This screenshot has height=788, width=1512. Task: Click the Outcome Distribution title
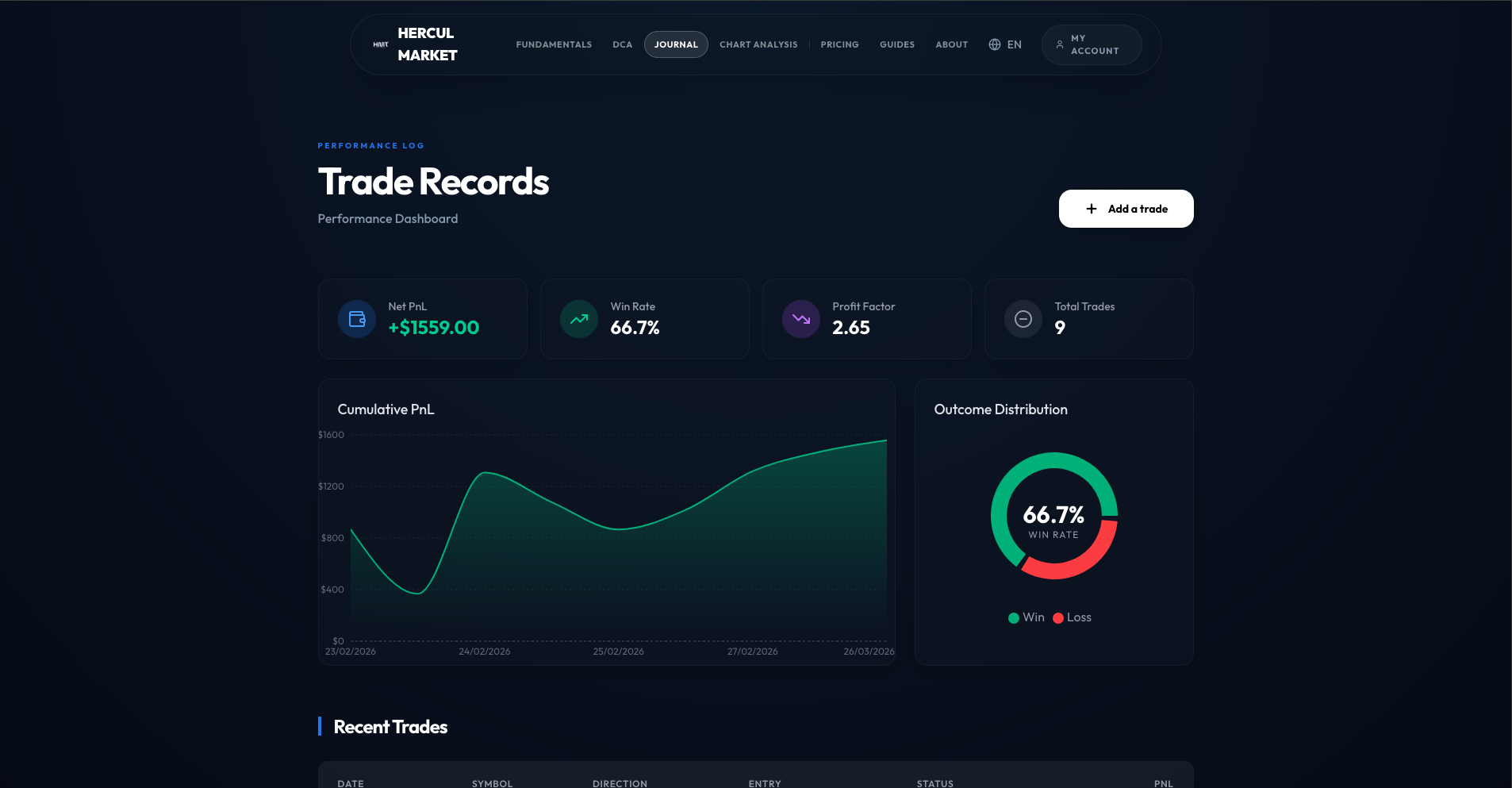(x=1001, y=409)
